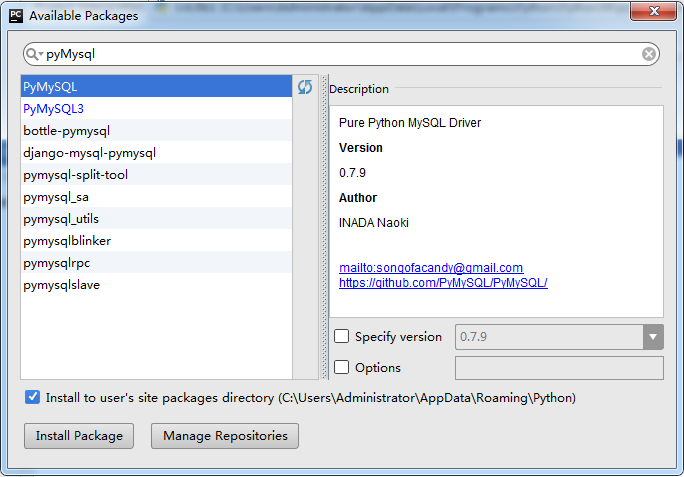684x477 pixels.
Task: Click the Install Package button
Action: pyautogui.click(x=79, y=436)
